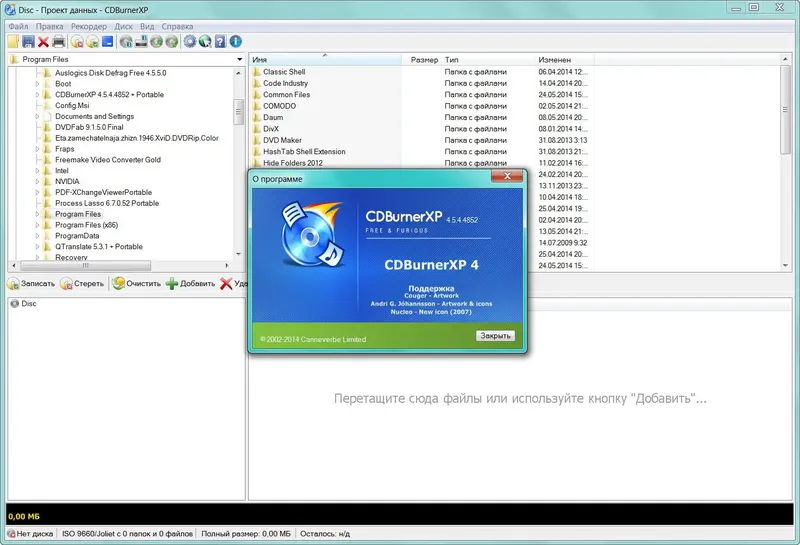Expand the PDF-XChangeViewerPortable node
This screenshot has width=800, height=545.
37,193
